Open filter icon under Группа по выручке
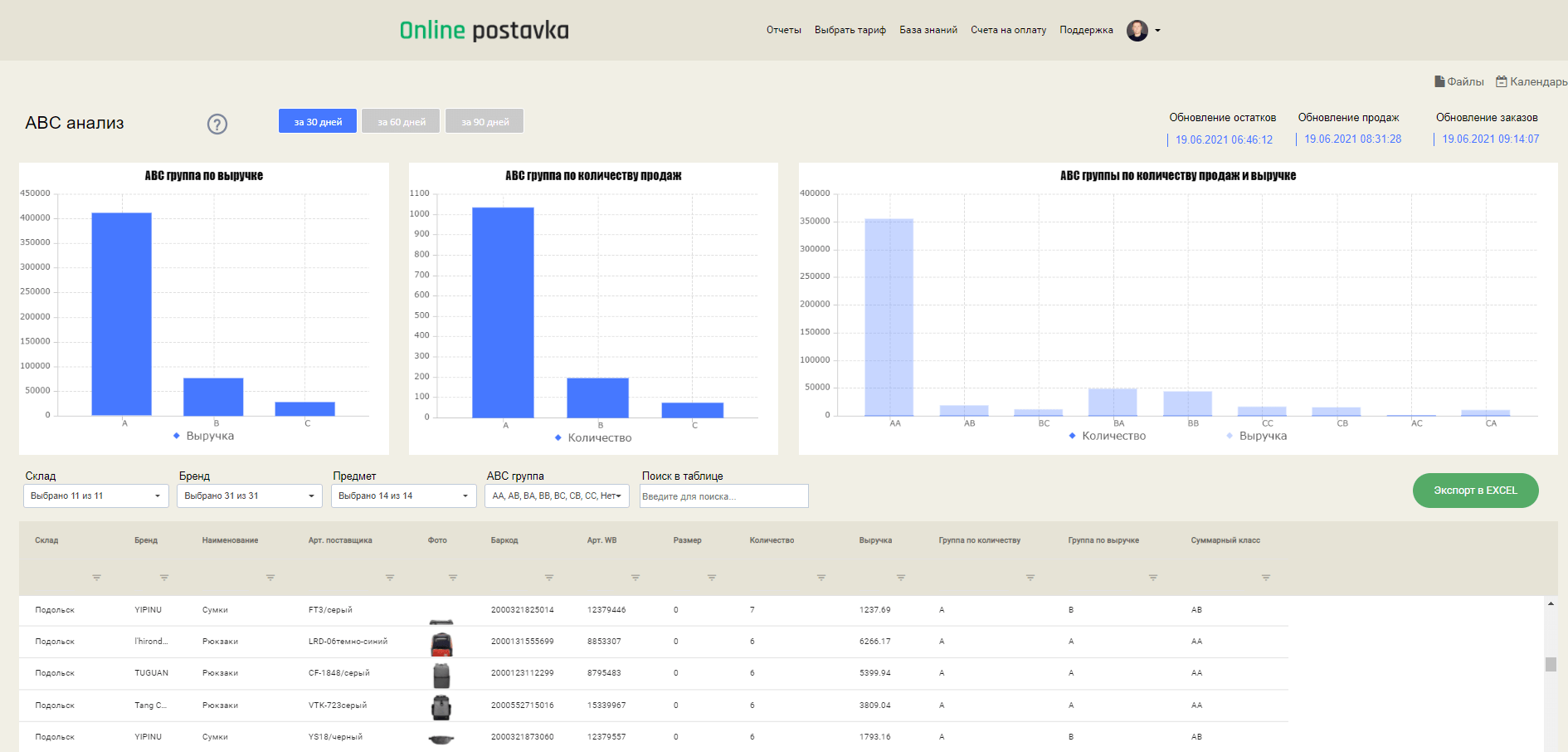The image size is (1568, 752). tap(1153, 578)
